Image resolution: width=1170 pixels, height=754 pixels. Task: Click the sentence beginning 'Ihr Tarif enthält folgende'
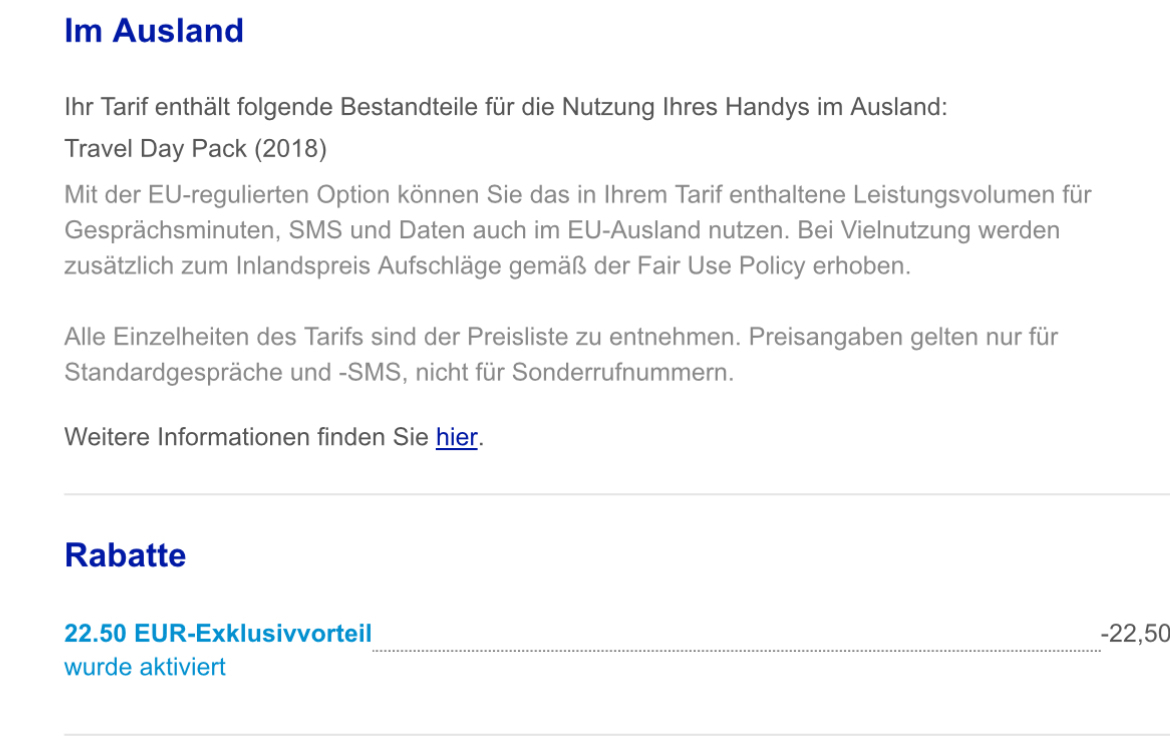pyautogui.click(x=506, y=107)
